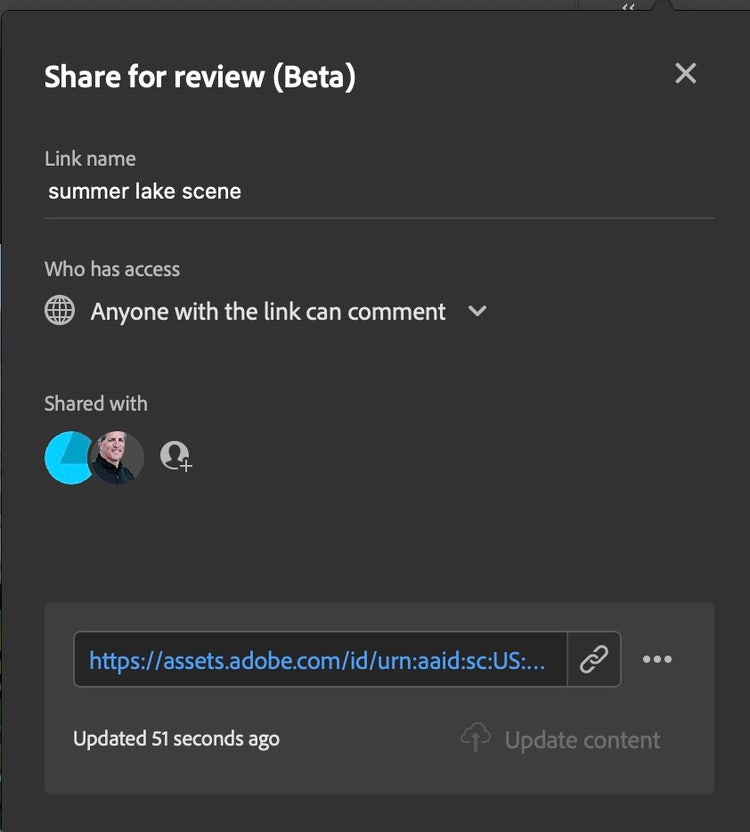Click the blue pie-chart avatar under Shared with
Viewport: 750px width, 832px height.
tap(70, 456)
